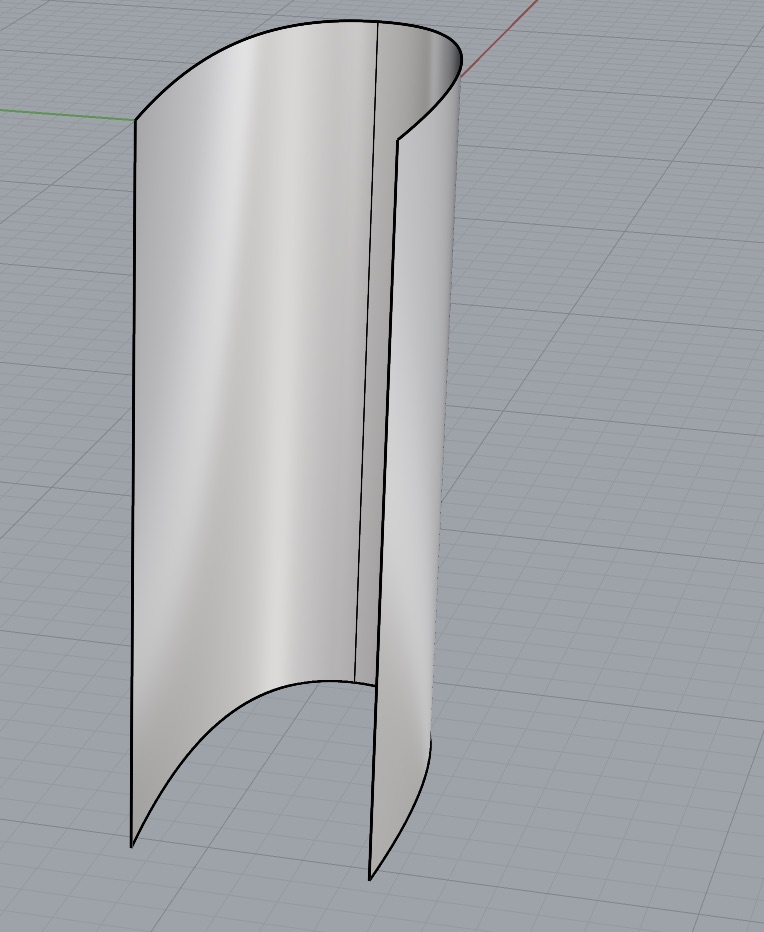Click the empty grid right of the surface
This screenshot has width=764, height=932.
pos(600,450)
